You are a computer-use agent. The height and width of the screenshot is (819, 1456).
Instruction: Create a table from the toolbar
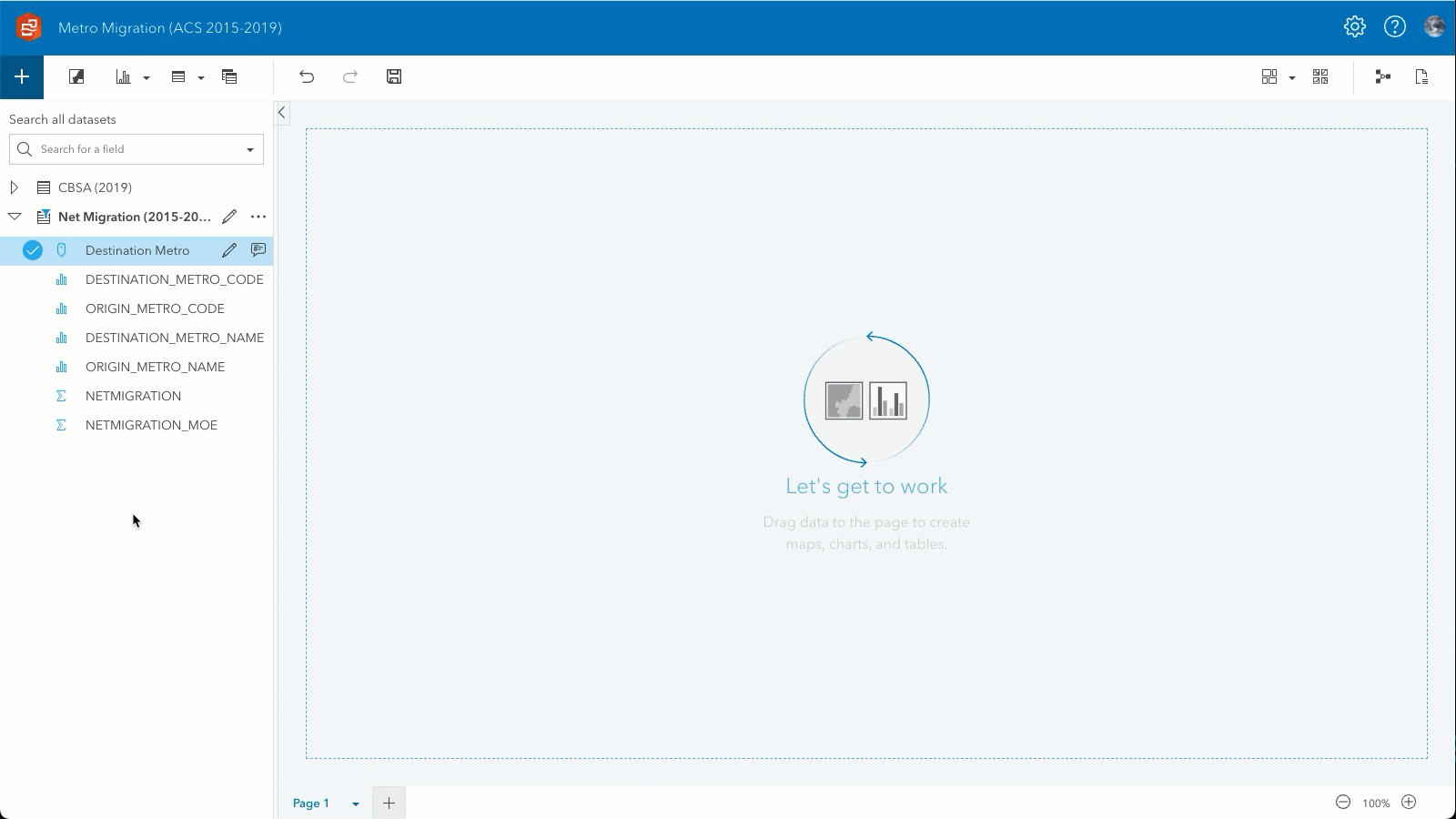(178, 76)
